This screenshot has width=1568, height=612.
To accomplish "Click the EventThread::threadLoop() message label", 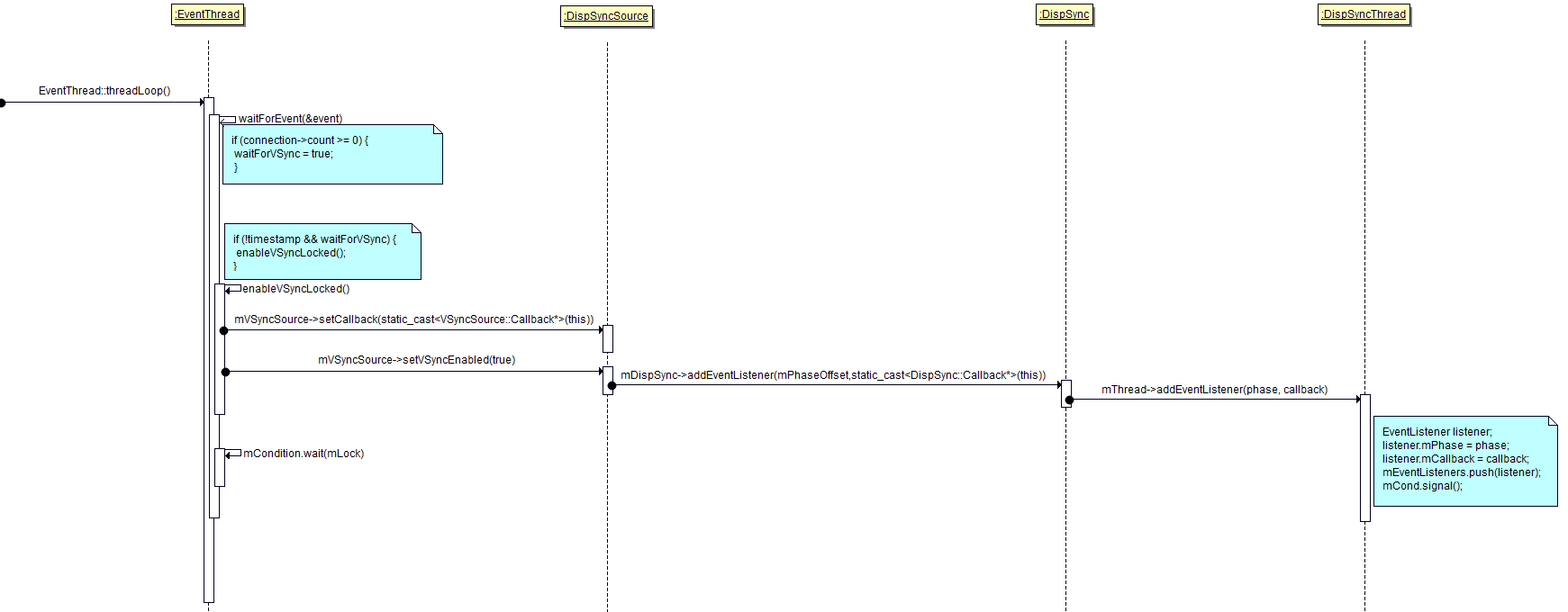I will pos(104,91).
